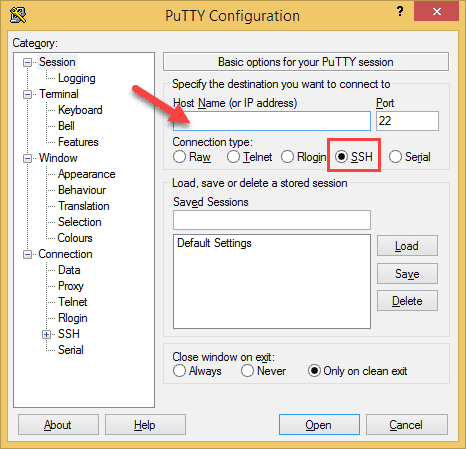Viewport: 466px width, 449px height.
Task: Open the Features settings category
Action: click(78, 142)
